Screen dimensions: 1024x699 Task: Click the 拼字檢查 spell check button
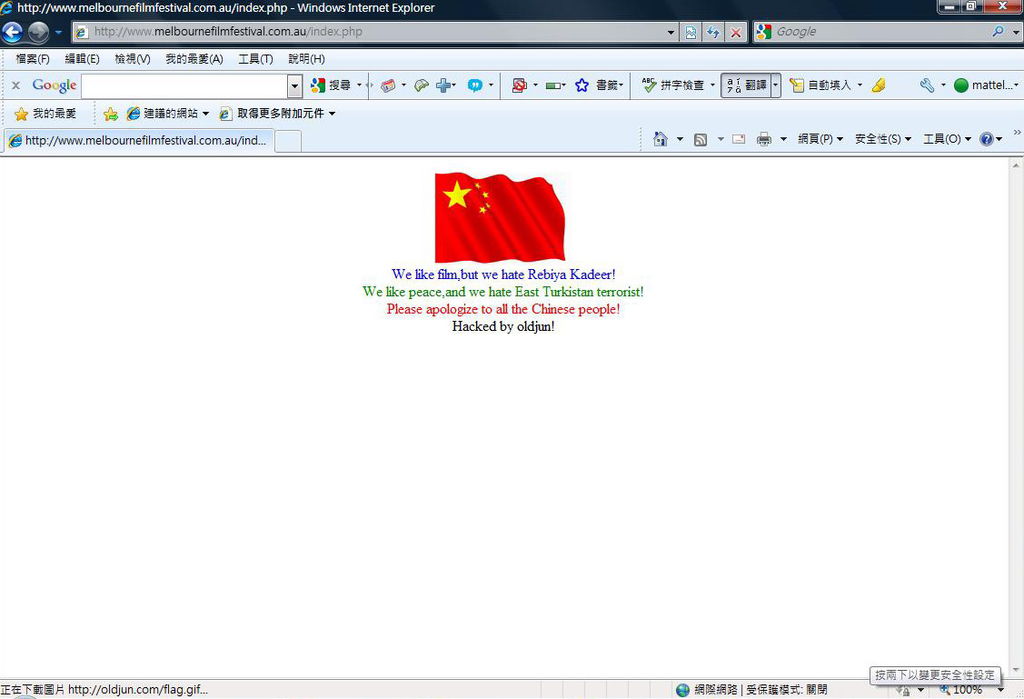pyautogui.click(x=675, y=85)
